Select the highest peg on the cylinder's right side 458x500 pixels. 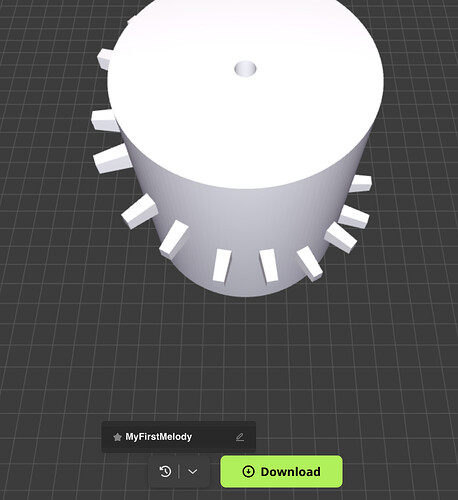click(x=360, y=183)
